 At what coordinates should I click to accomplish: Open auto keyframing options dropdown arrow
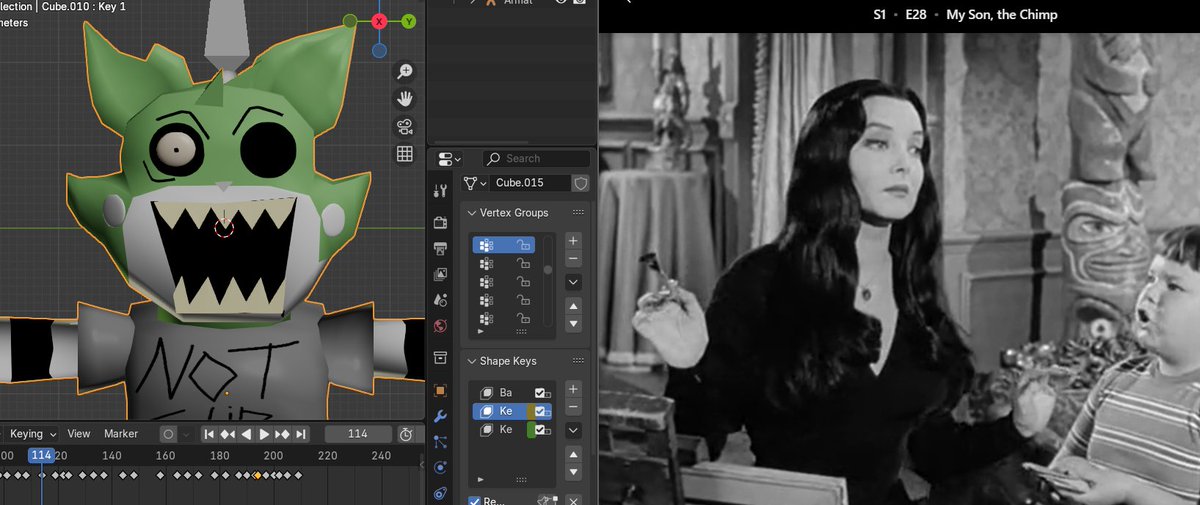[185, 434]
